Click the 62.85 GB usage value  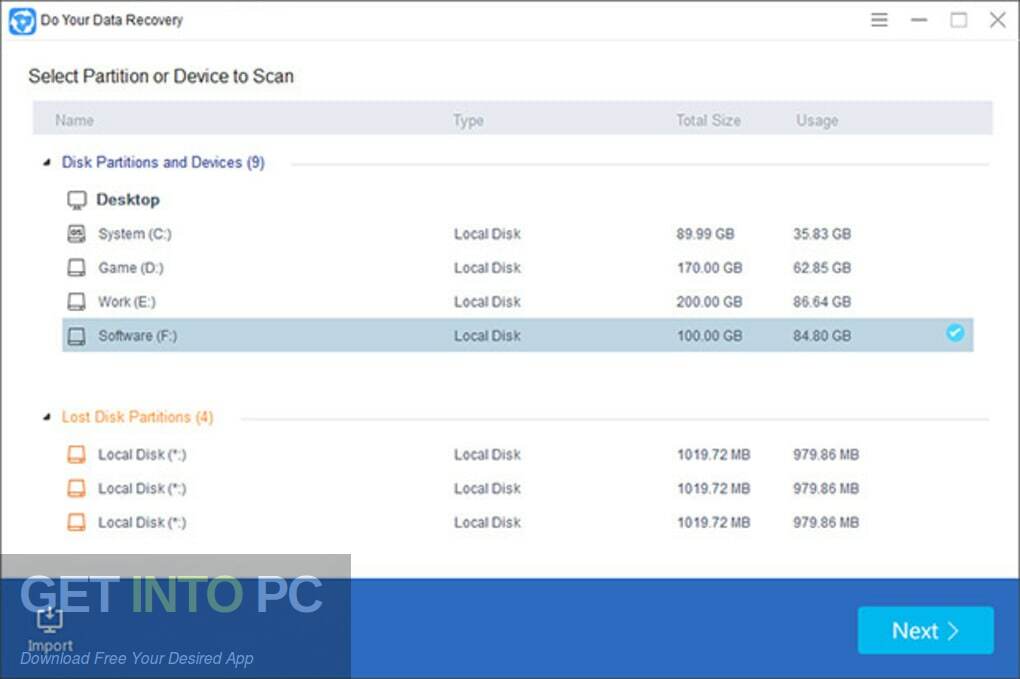[822, 267]
